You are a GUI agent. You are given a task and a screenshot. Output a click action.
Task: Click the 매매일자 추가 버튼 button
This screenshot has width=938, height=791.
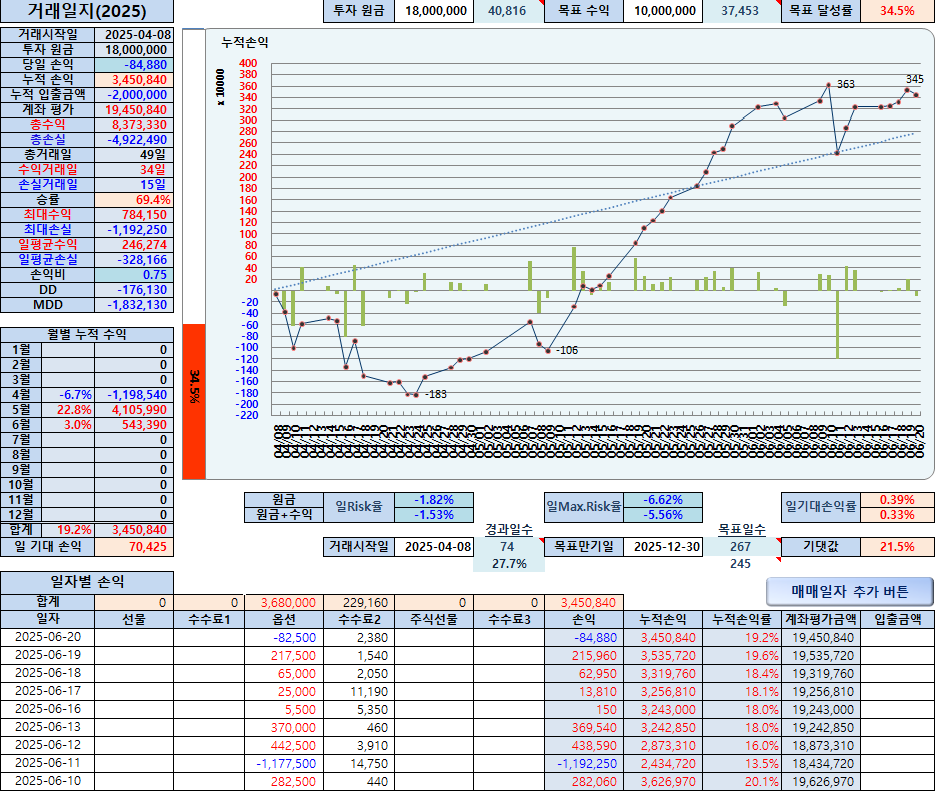(849, 592)
